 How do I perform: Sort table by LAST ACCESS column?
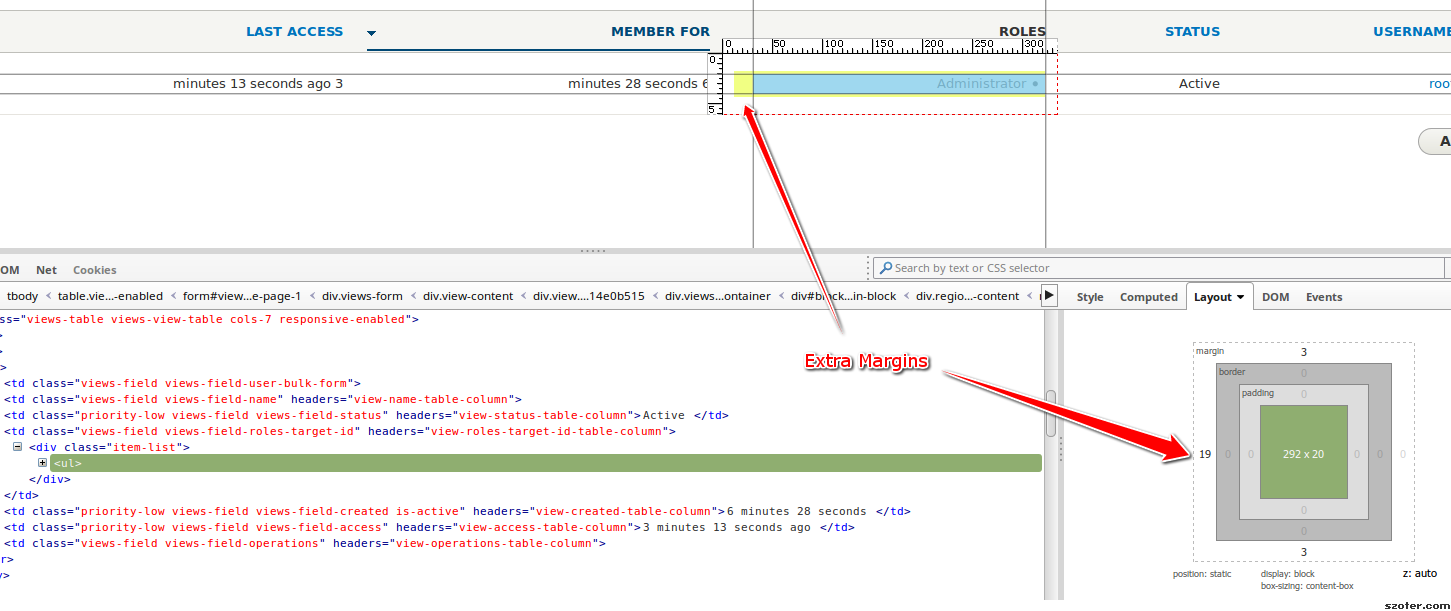click(x=294, y=32)
